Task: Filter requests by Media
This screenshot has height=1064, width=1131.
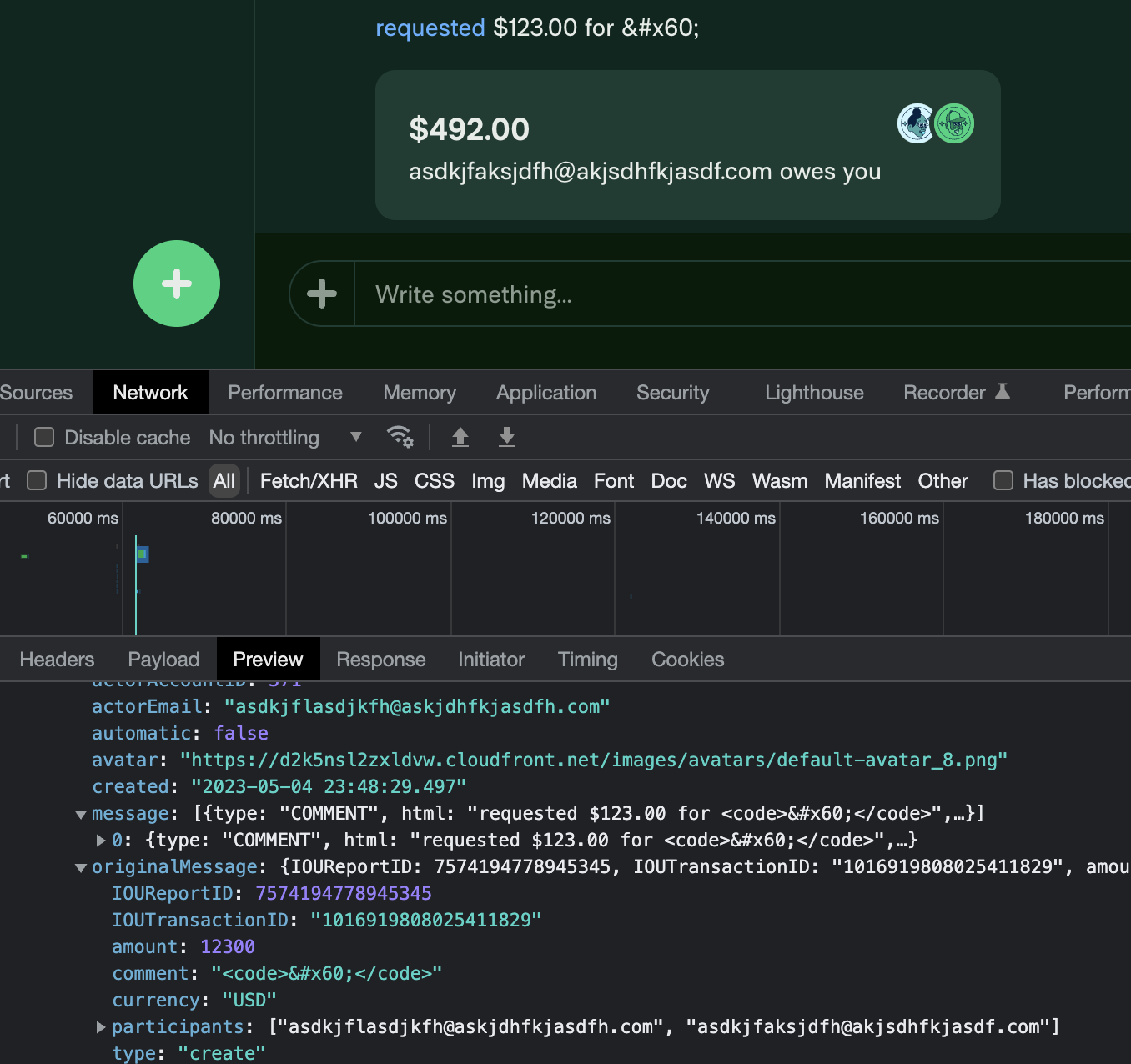Action: 550,480
